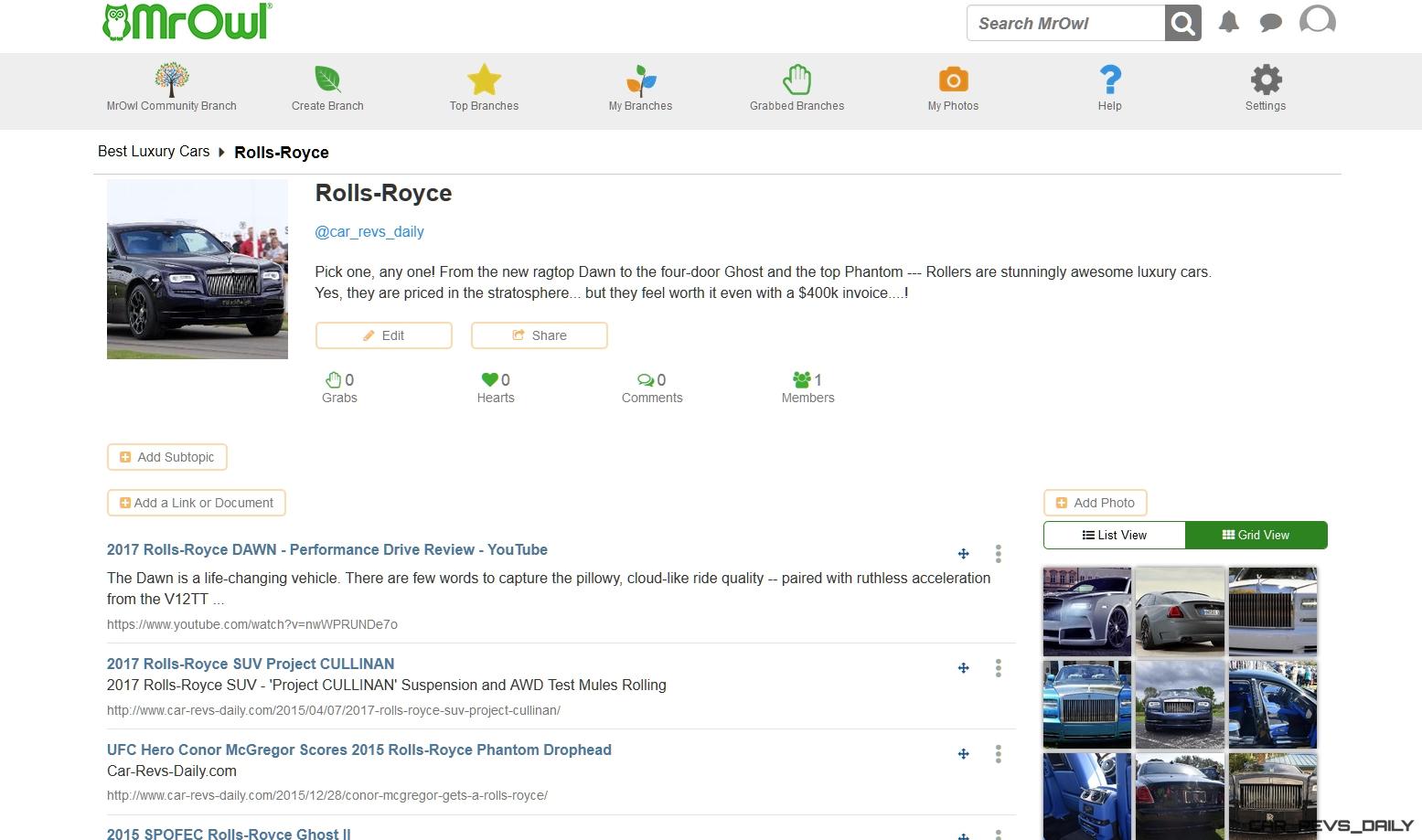Click Add Subtopic button
1422x840 pixels.
click(x=167, y=457)
